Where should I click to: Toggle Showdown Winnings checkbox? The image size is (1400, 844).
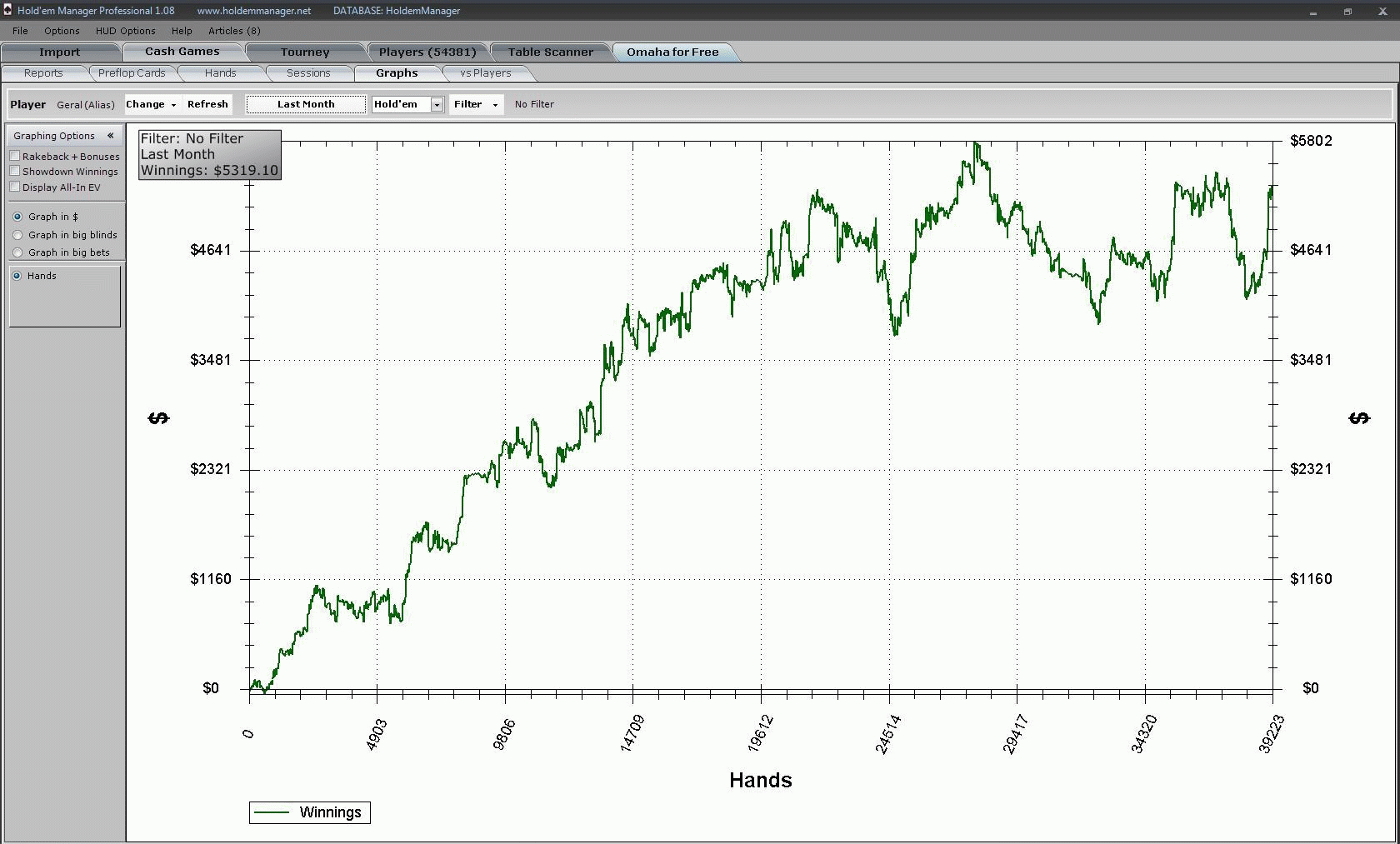click(15, 171)
